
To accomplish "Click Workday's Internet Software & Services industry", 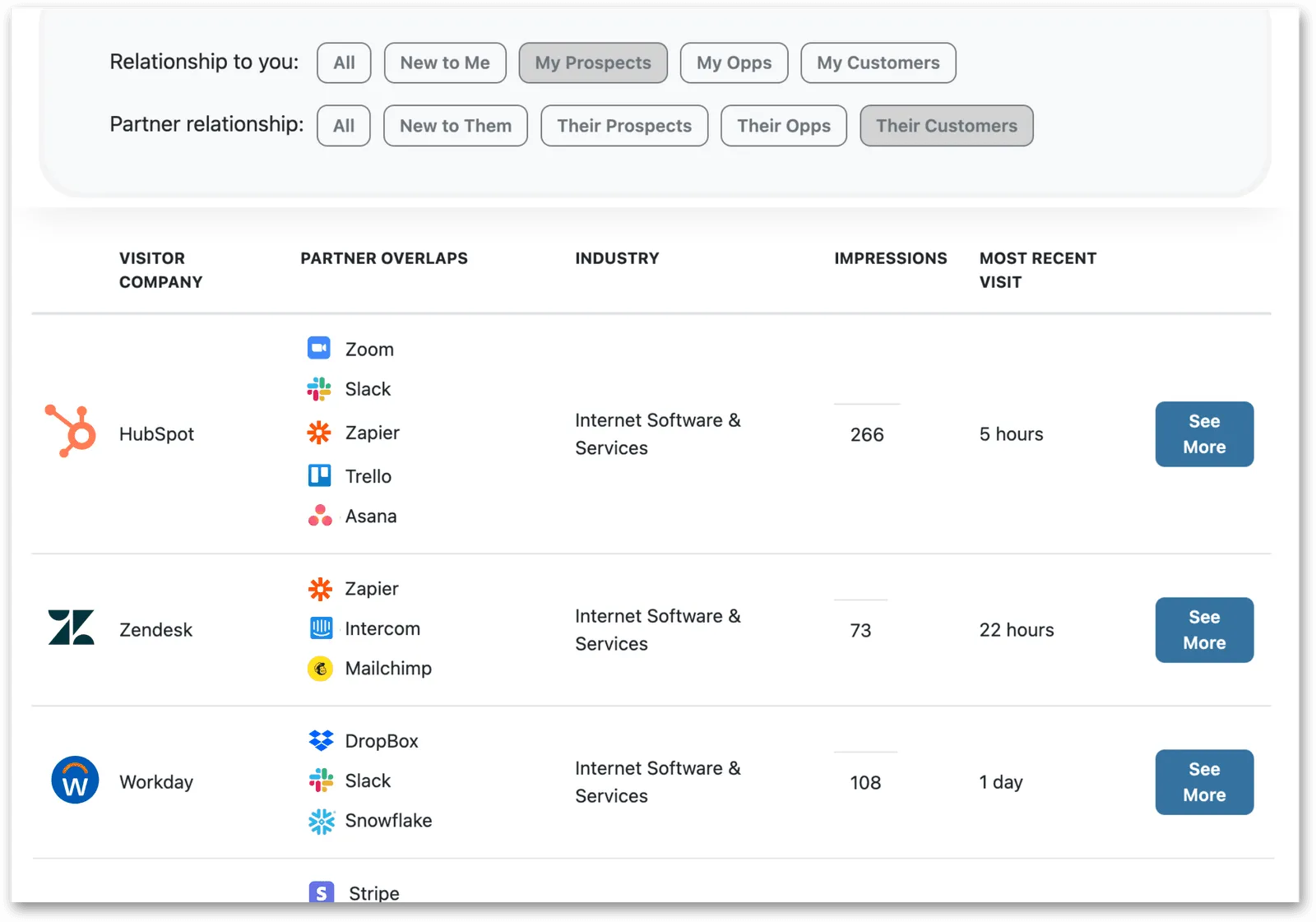I will 658,782.
